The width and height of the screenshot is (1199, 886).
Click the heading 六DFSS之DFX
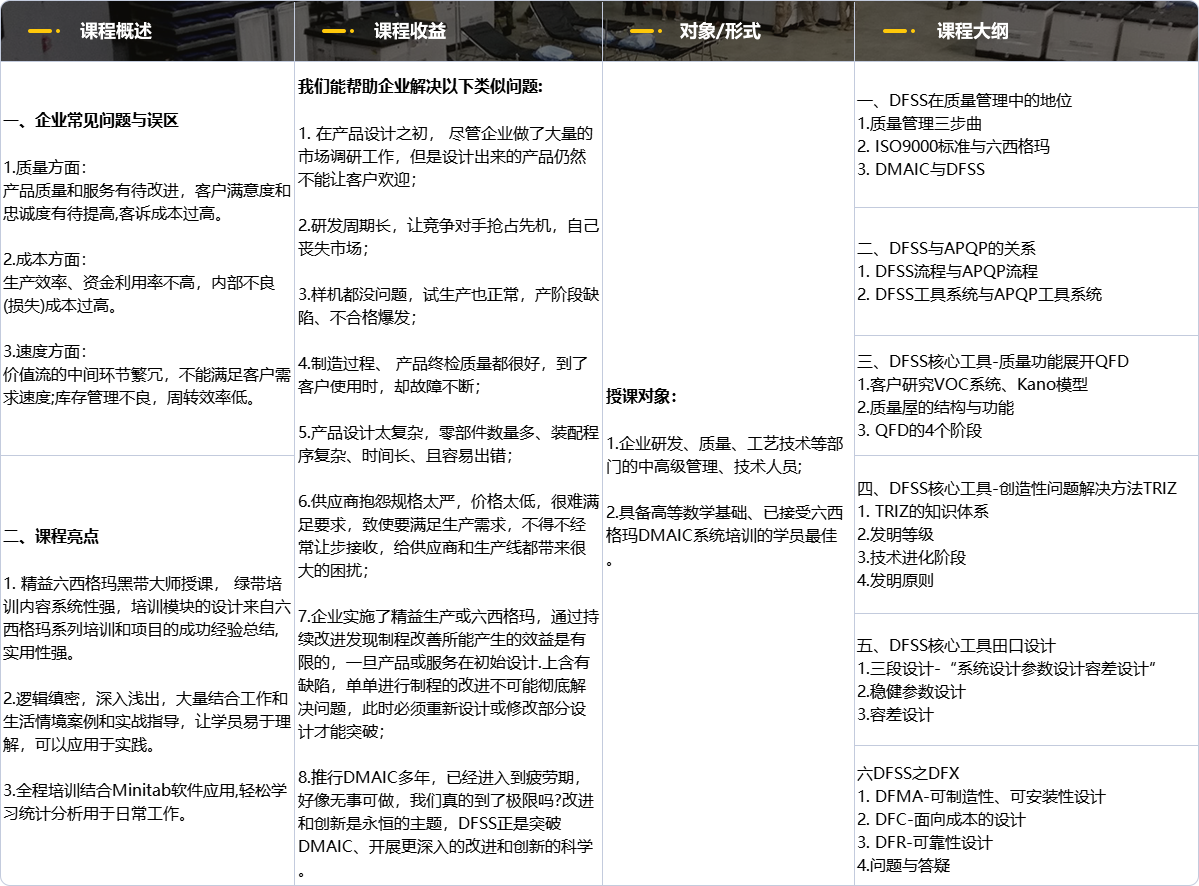(908, 773)
